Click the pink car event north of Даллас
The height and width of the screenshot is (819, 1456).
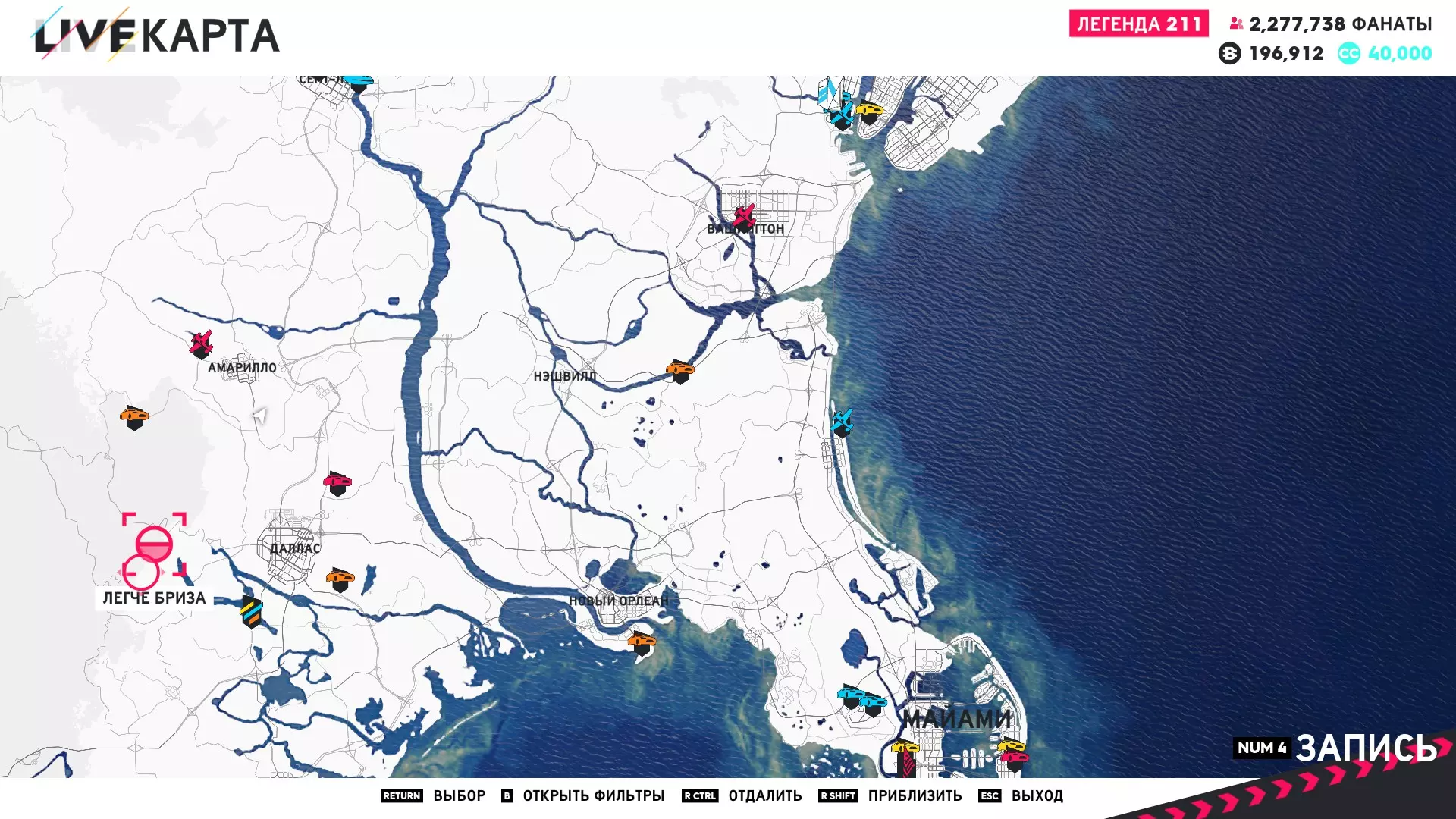tap(337, 483)
